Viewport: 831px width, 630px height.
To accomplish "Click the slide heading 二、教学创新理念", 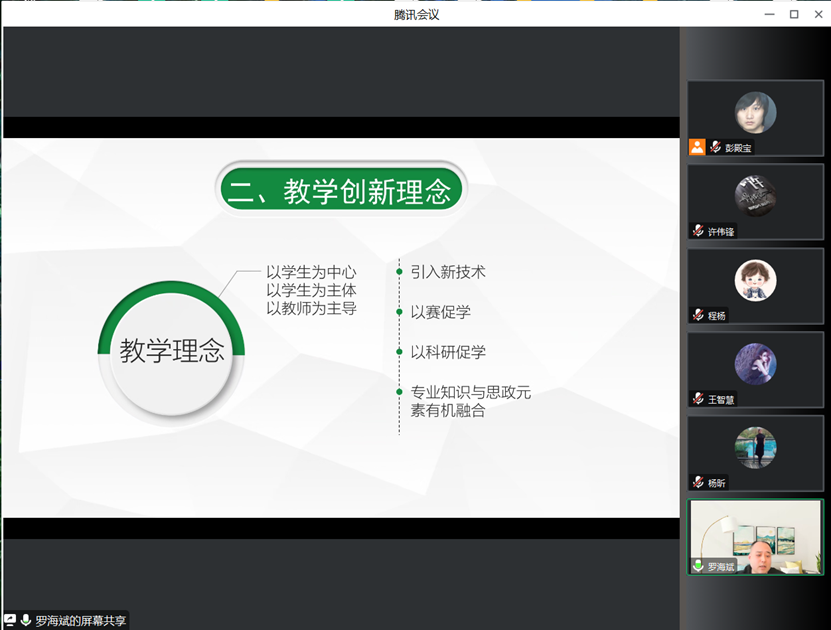I will [x=341, y=190].
